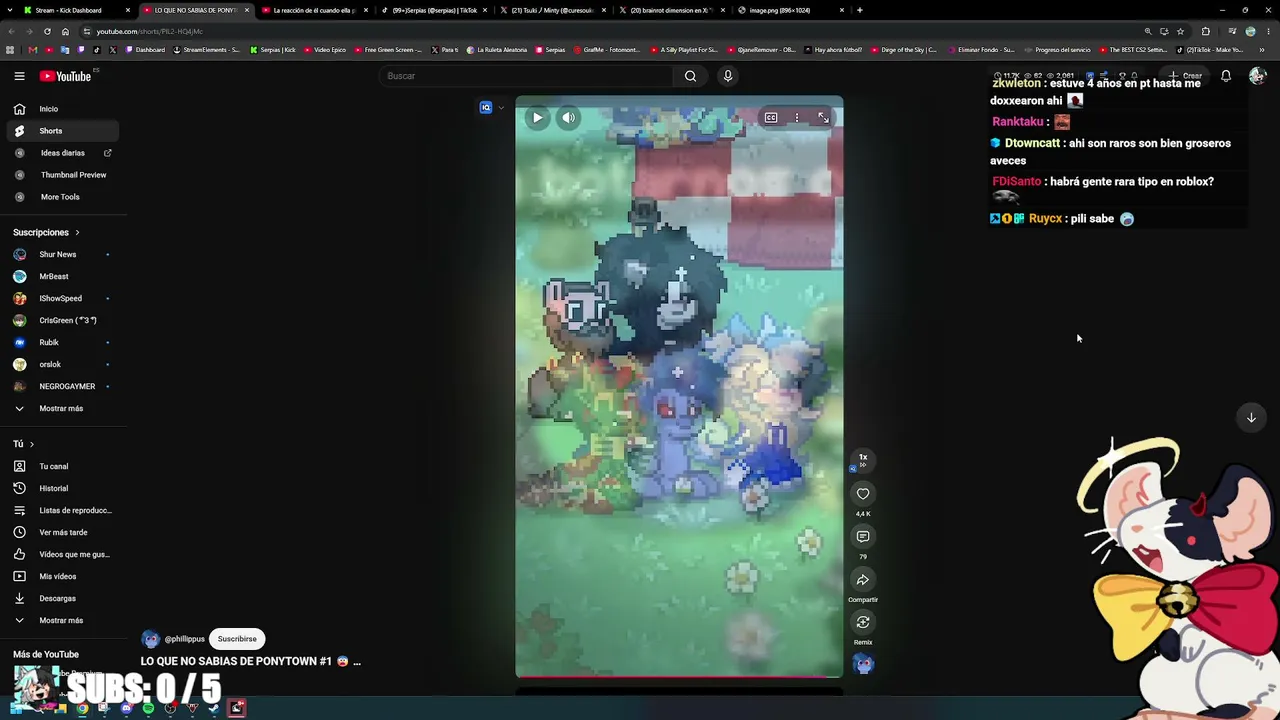Click the Crear button
The width and height of the screenshot is (1280, 720).
(x=1186, y=76)
